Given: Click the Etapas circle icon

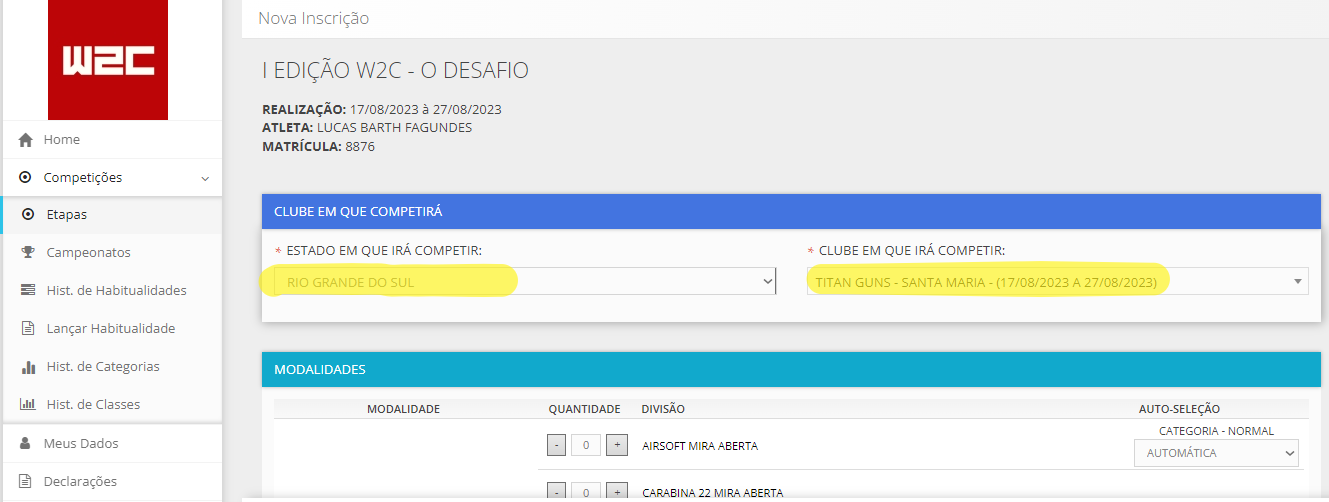Looking at the screenshot, I should pos(28,214).
